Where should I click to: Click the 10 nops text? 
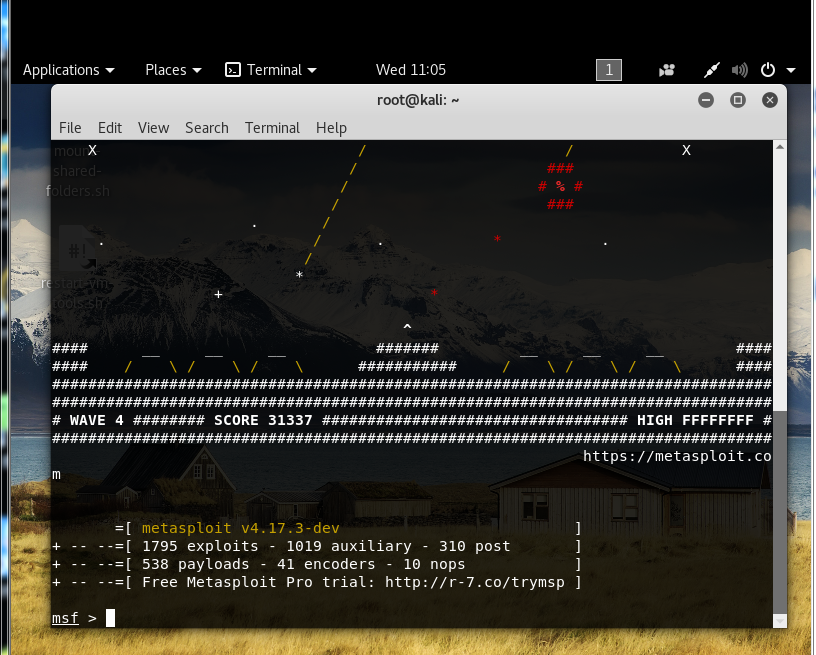click(x=434, y=564)
